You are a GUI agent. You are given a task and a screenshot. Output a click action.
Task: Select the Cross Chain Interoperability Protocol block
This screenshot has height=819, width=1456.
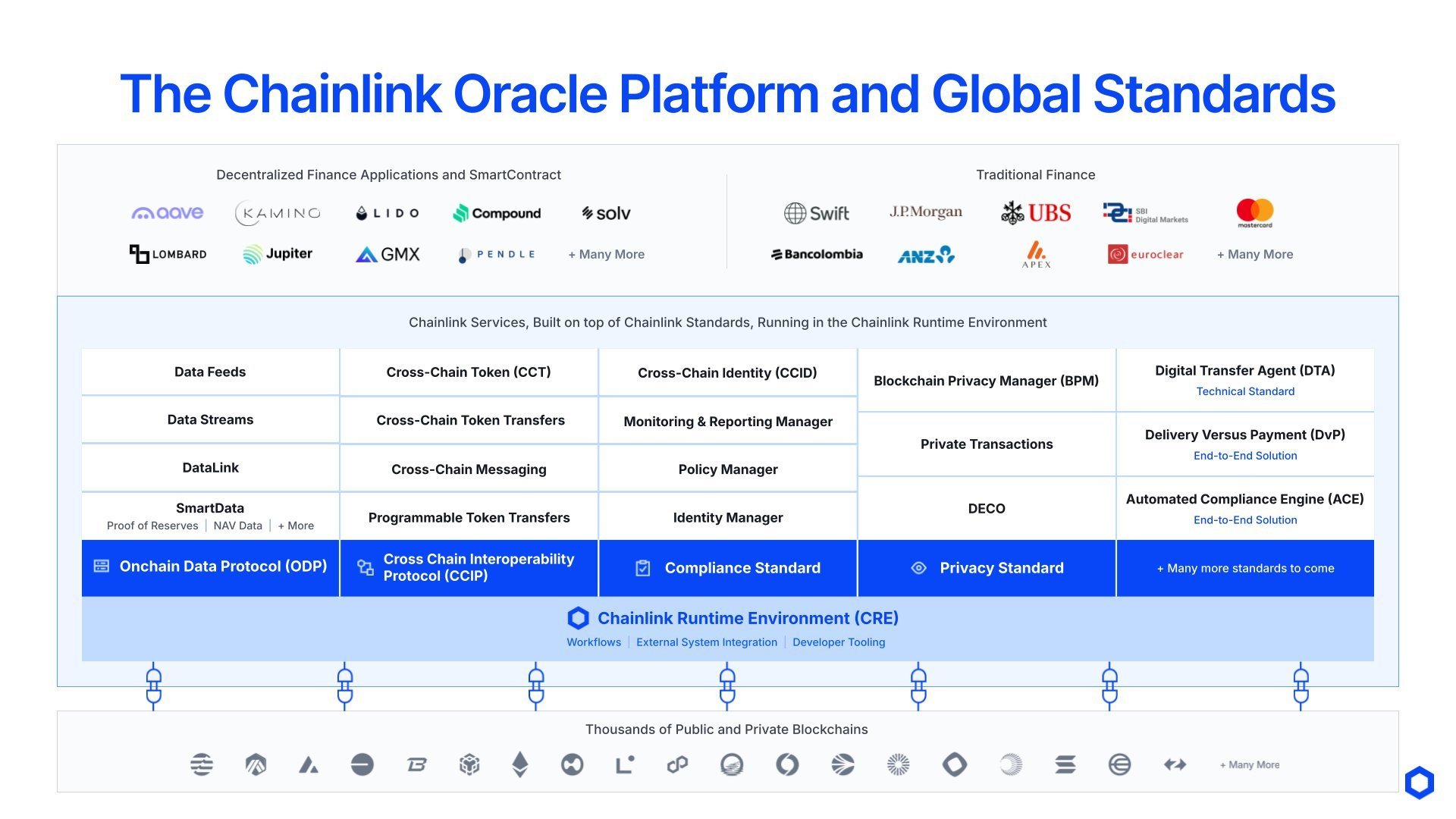click(x=469, y=567)
